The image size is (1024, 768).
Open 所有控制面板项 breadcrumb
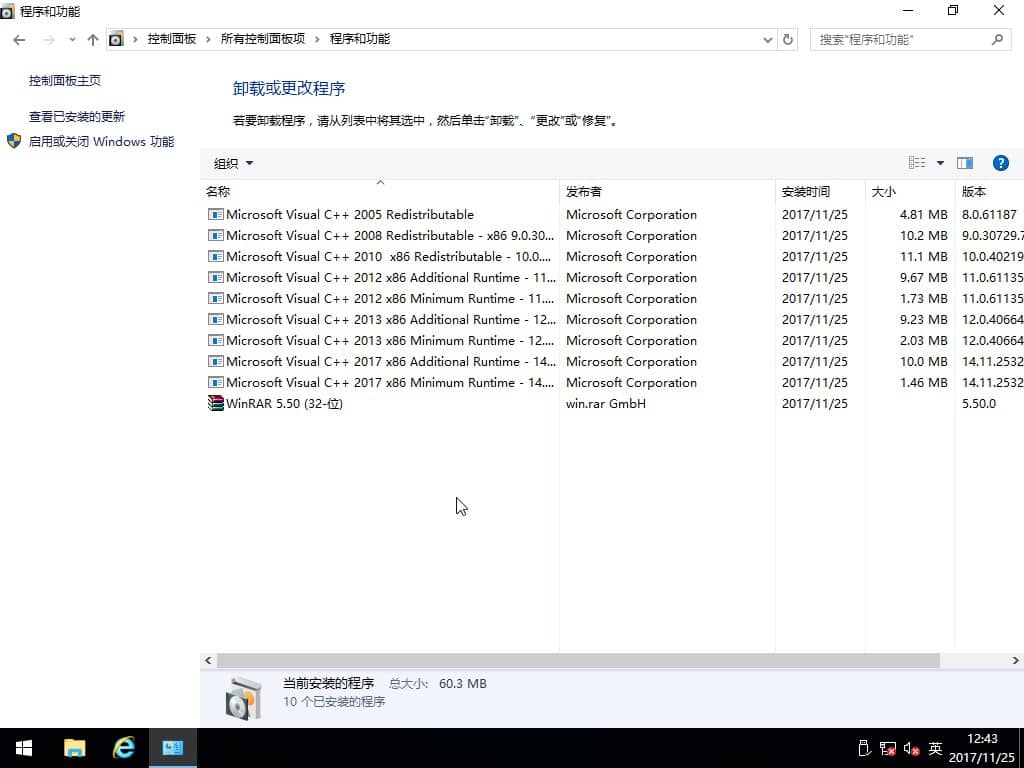pyautogui.click(x=263, y=39)
